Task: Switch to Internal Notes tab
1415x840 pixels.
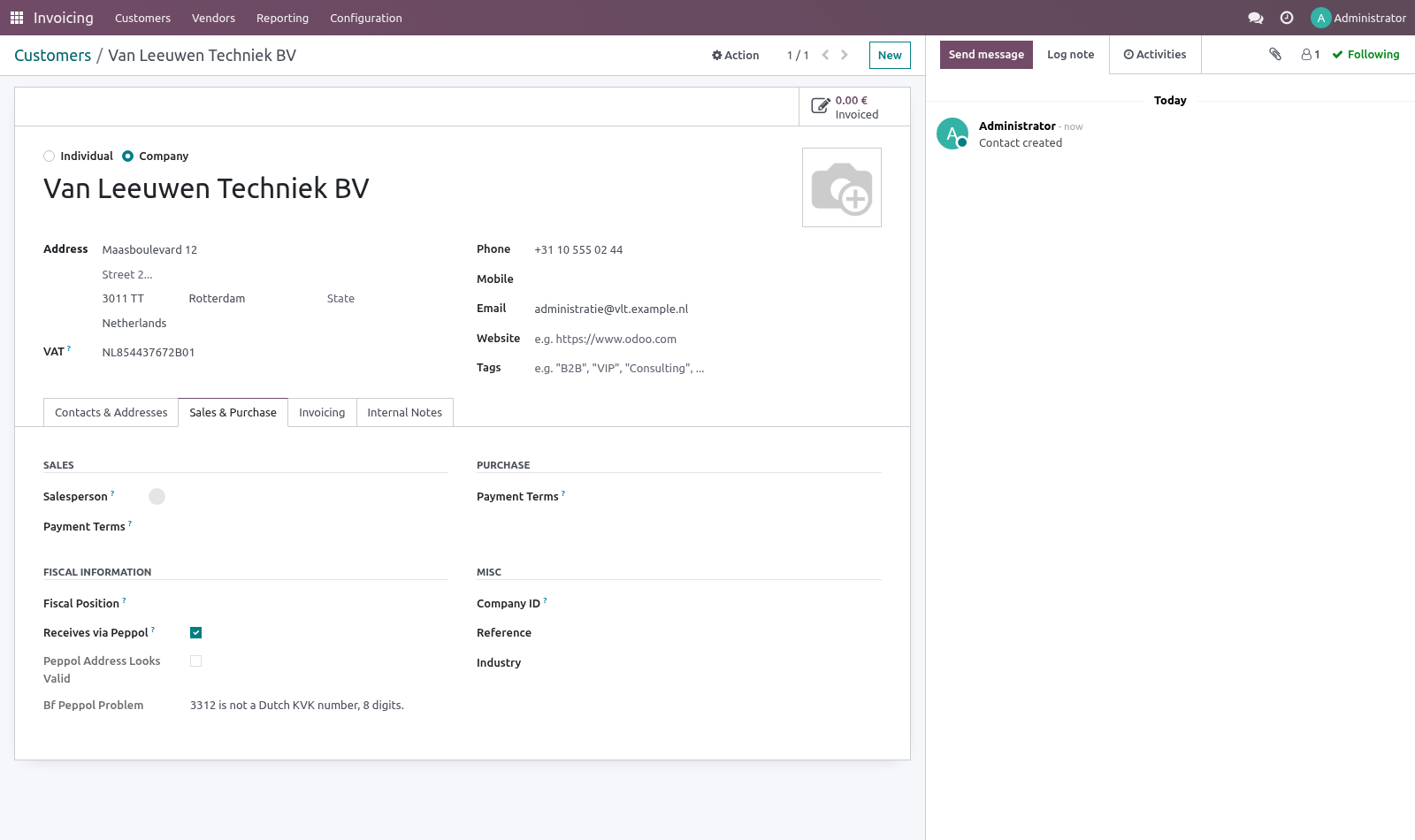Action: tap(405, 412)
